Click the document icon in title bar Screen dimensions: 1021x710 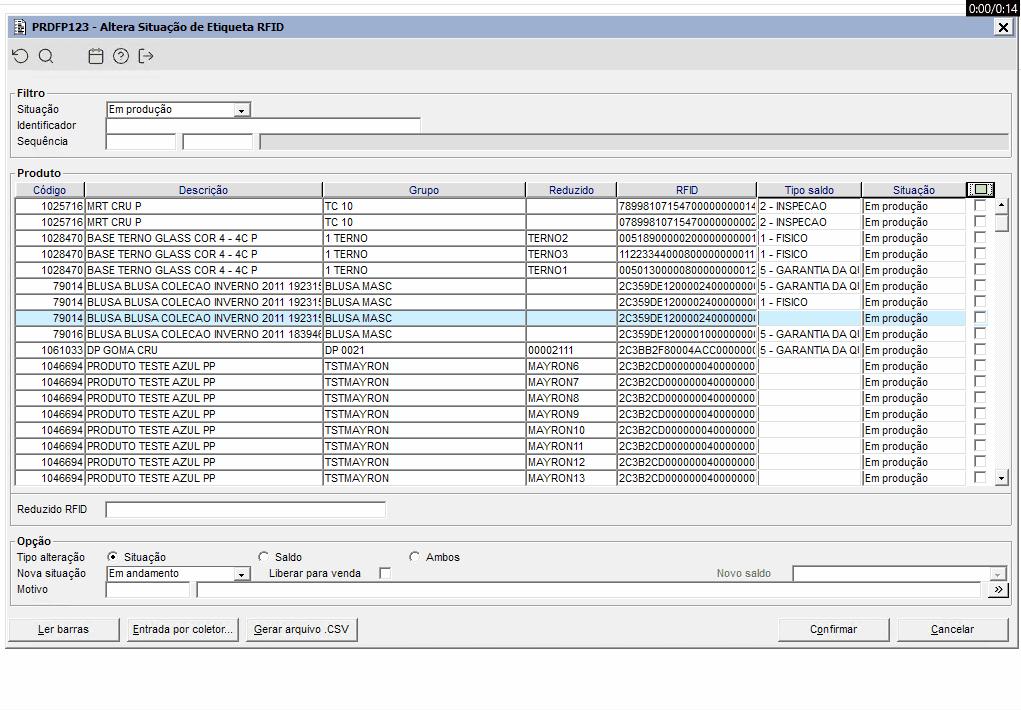[20, 27]
